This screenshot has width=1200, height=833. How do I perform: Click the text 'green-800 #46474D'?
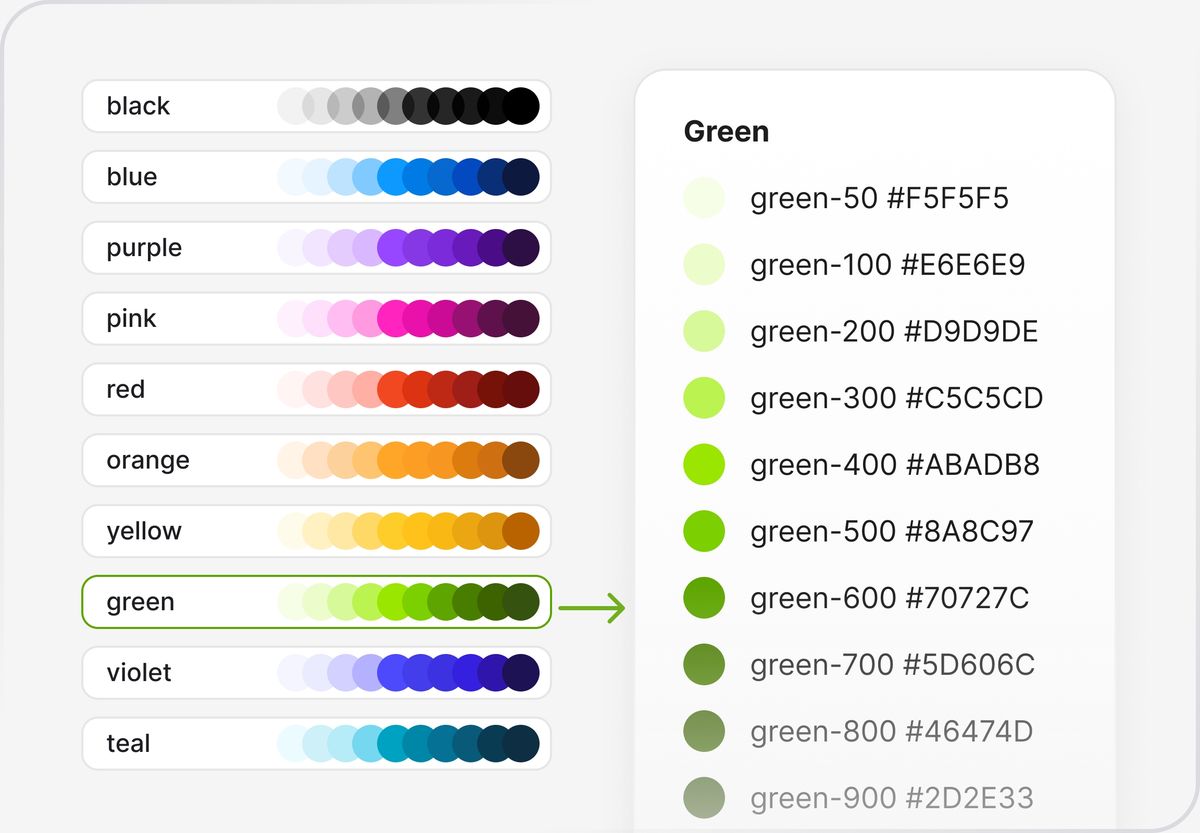(x=892, y=732)
